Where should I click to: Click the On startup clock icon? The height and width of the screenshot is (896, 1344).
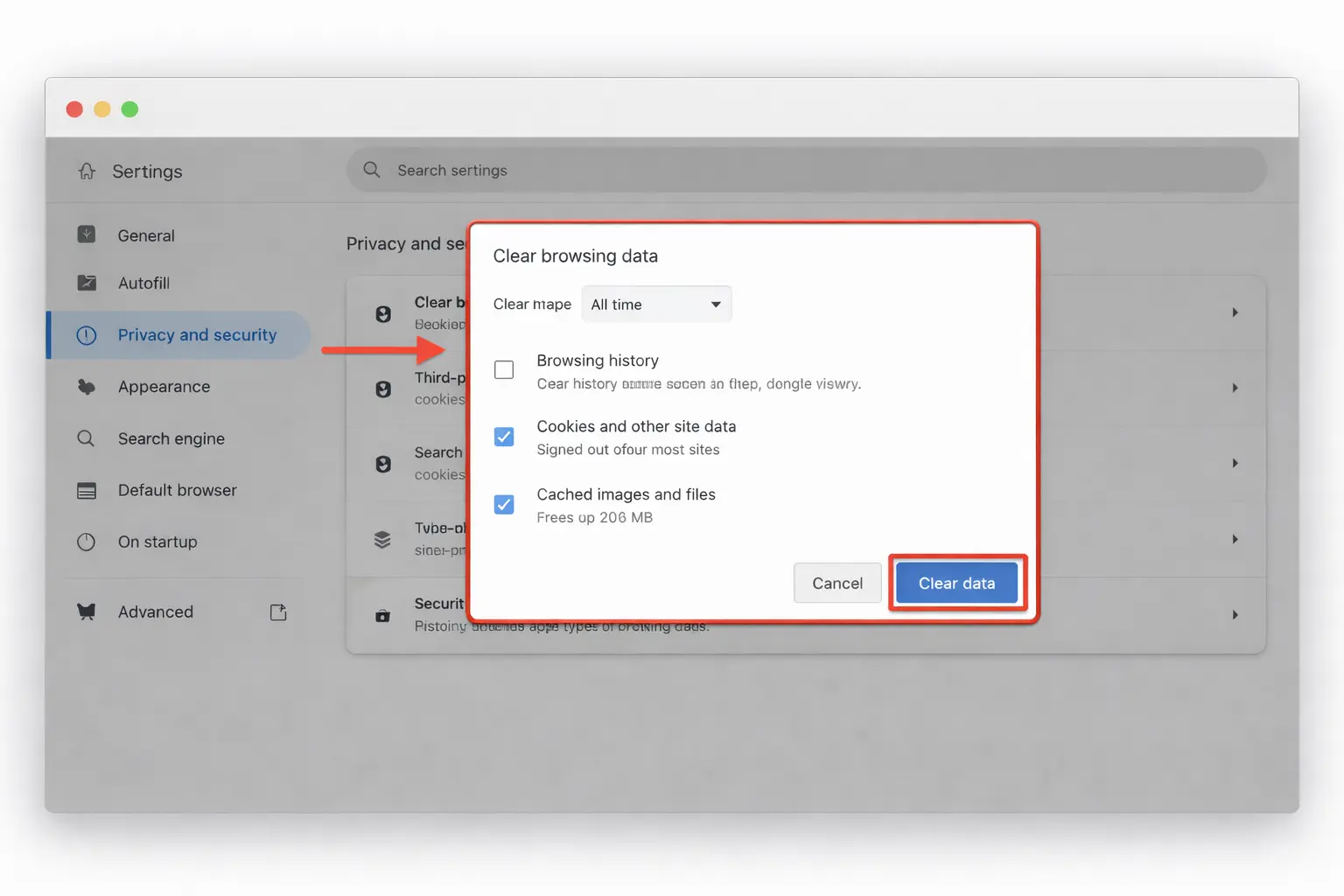pos(87,542)
